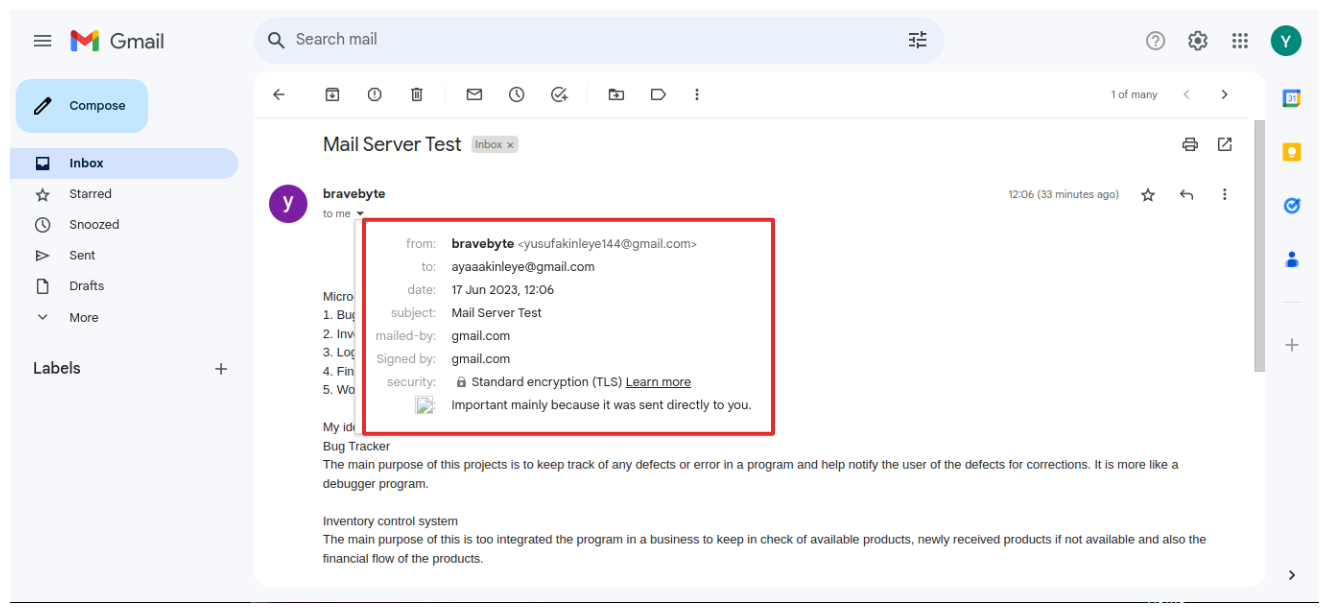Expand More in the left sidebar

pos(83,317)
